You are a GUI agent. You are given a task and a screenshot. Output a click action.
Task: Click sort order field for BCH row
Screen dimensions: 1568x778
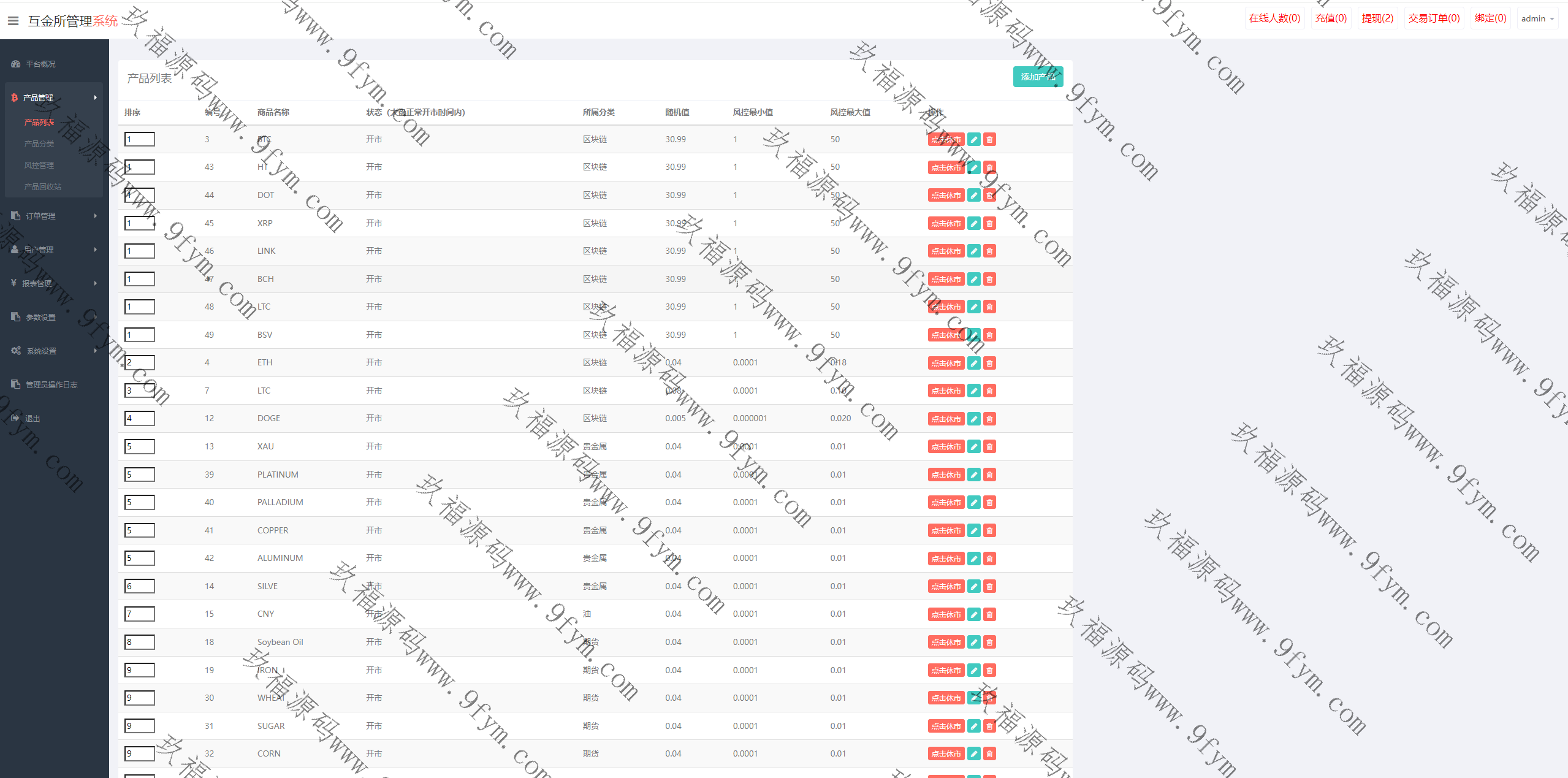pyautogui.click(x=140, y=279)
